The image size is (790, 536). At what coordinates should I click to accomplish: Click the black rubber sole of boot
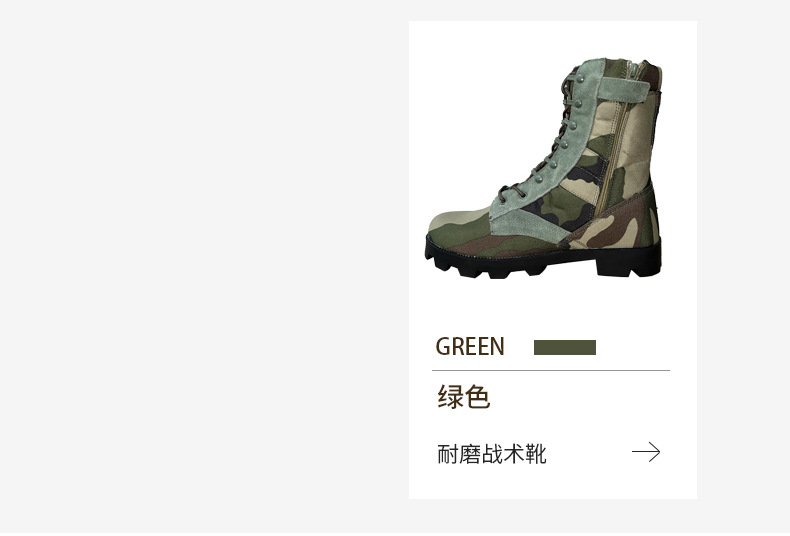[543, 259]
